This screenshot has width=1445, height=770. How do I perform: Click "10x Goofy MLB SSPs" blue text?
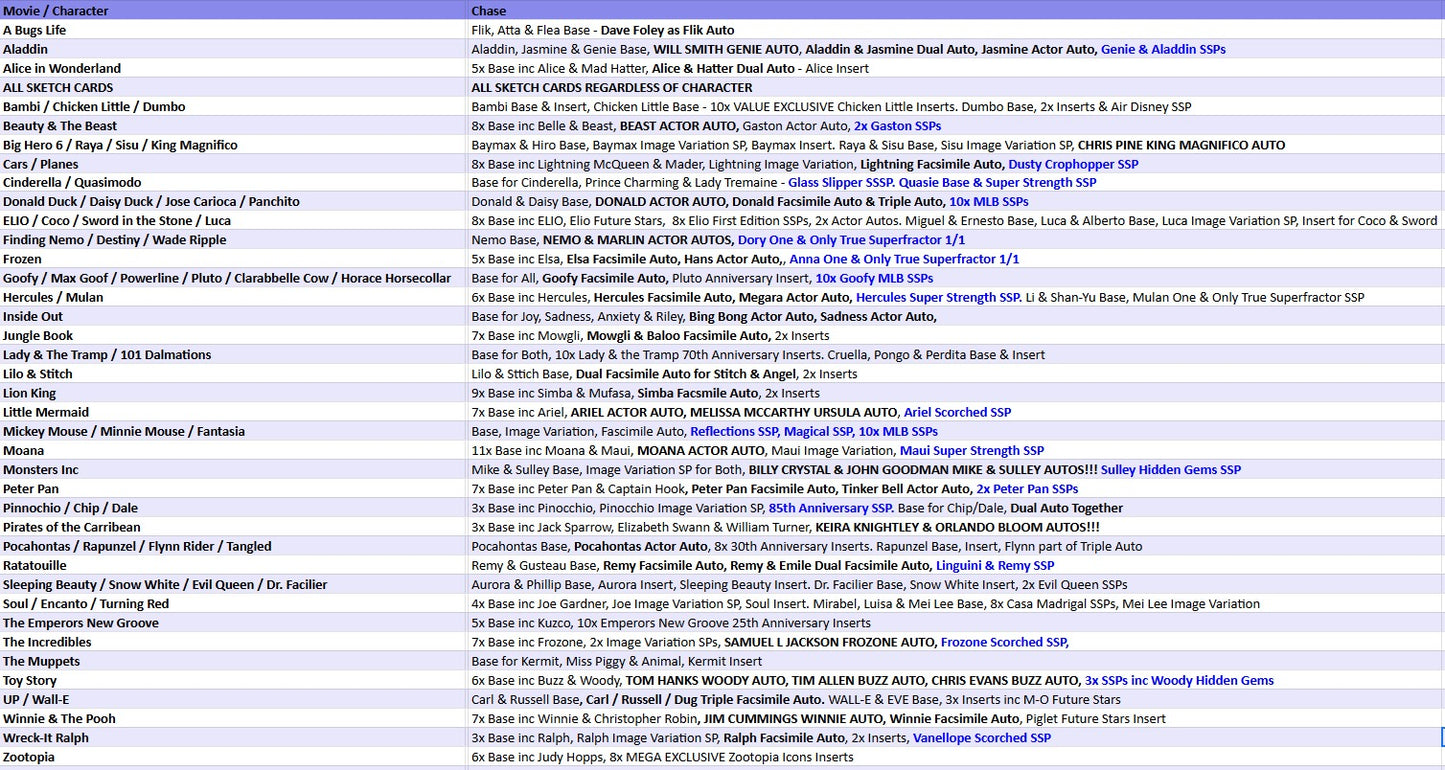tap(874, 278)
